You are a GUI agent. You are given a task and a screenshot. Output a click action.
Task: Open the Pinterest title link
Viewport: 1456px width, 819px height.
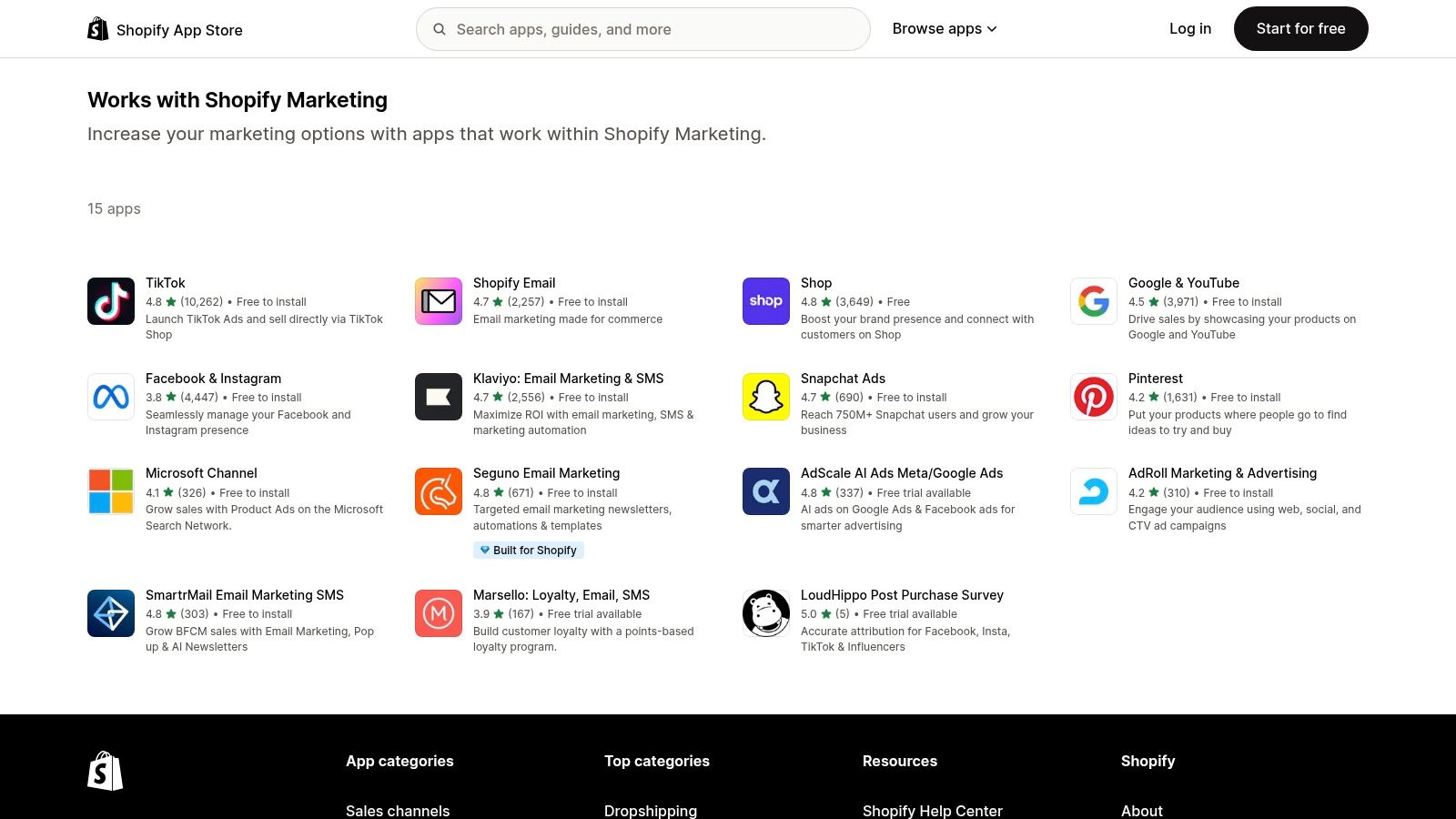[1156, 379]
